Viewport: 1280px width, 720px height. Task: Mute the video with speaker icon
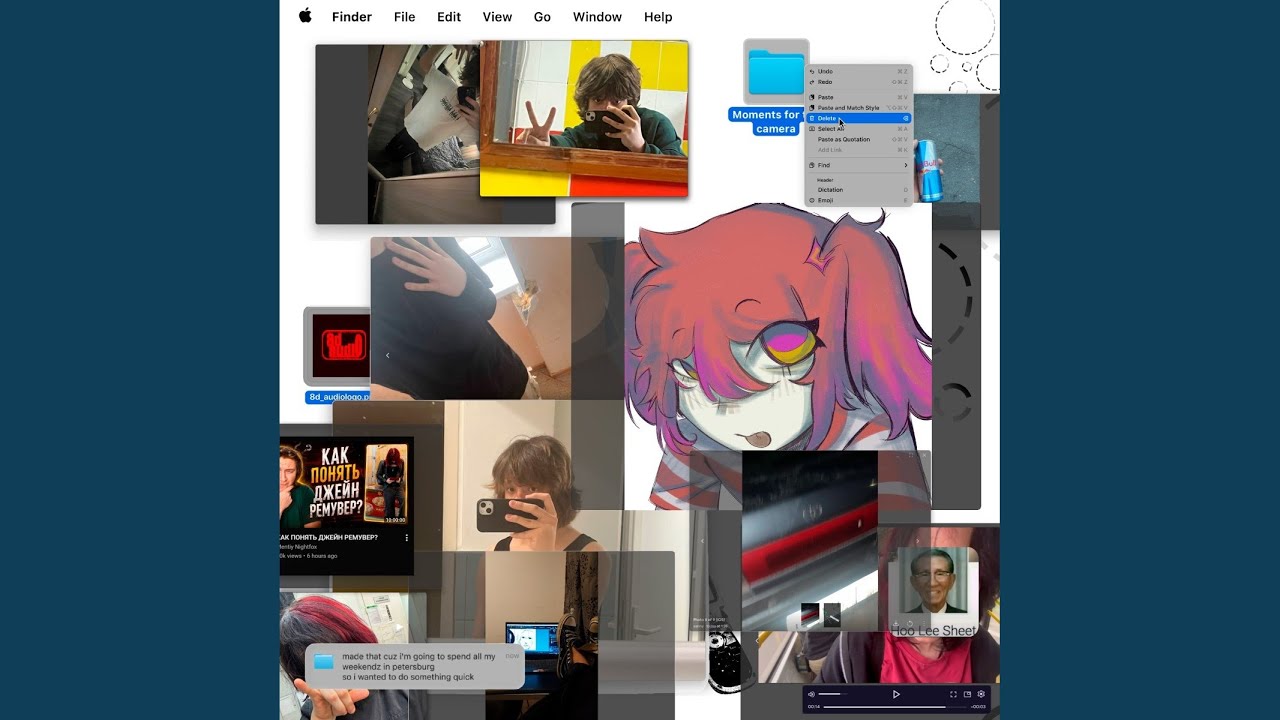coord(811,694)
